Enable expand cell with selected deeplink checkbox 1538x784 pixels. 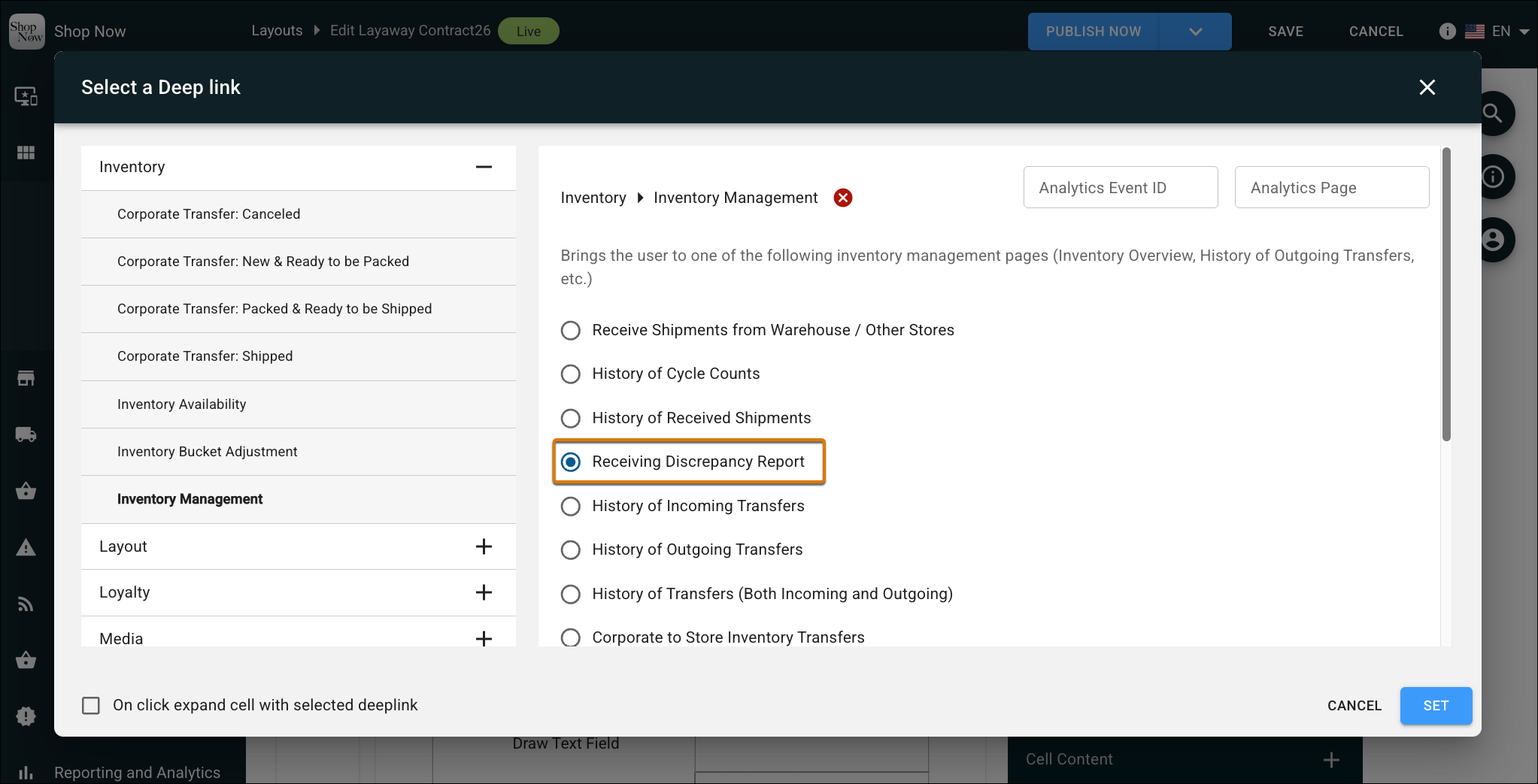[91, 705]
